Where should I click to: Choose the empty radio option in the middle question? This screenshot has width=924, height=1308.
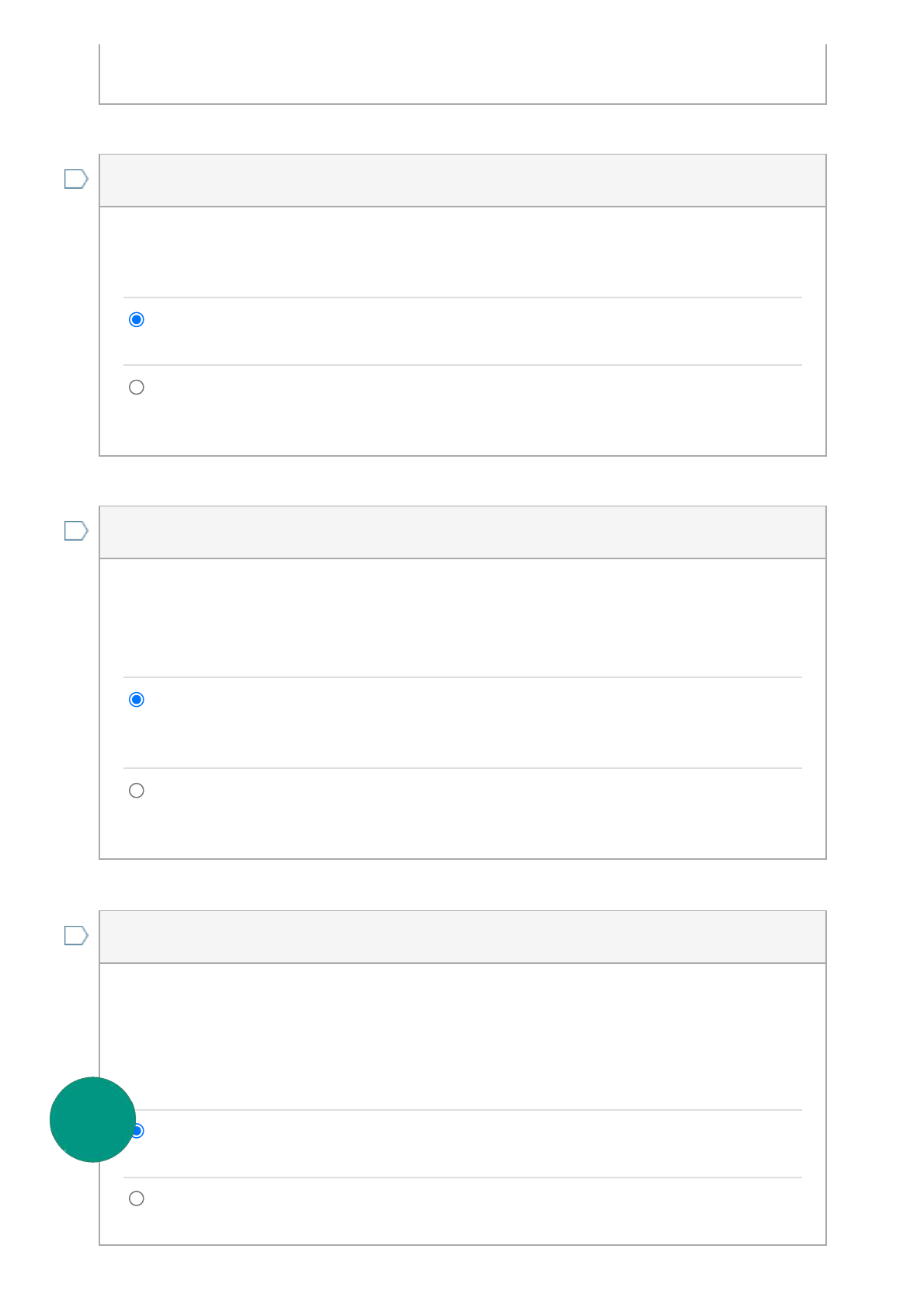tap(137, 791)
